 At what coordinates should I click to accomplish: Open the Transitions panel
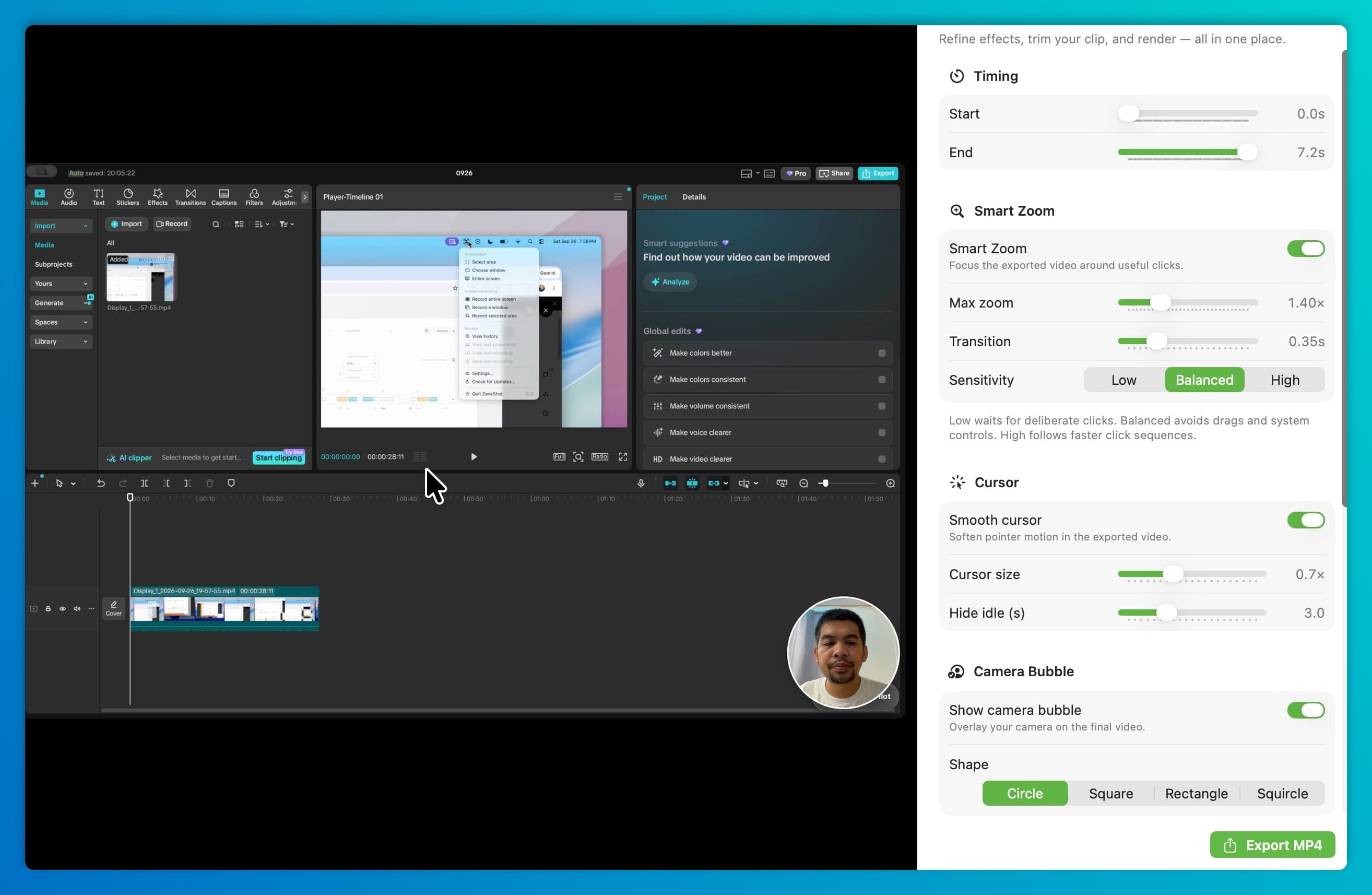coord(190,197)
